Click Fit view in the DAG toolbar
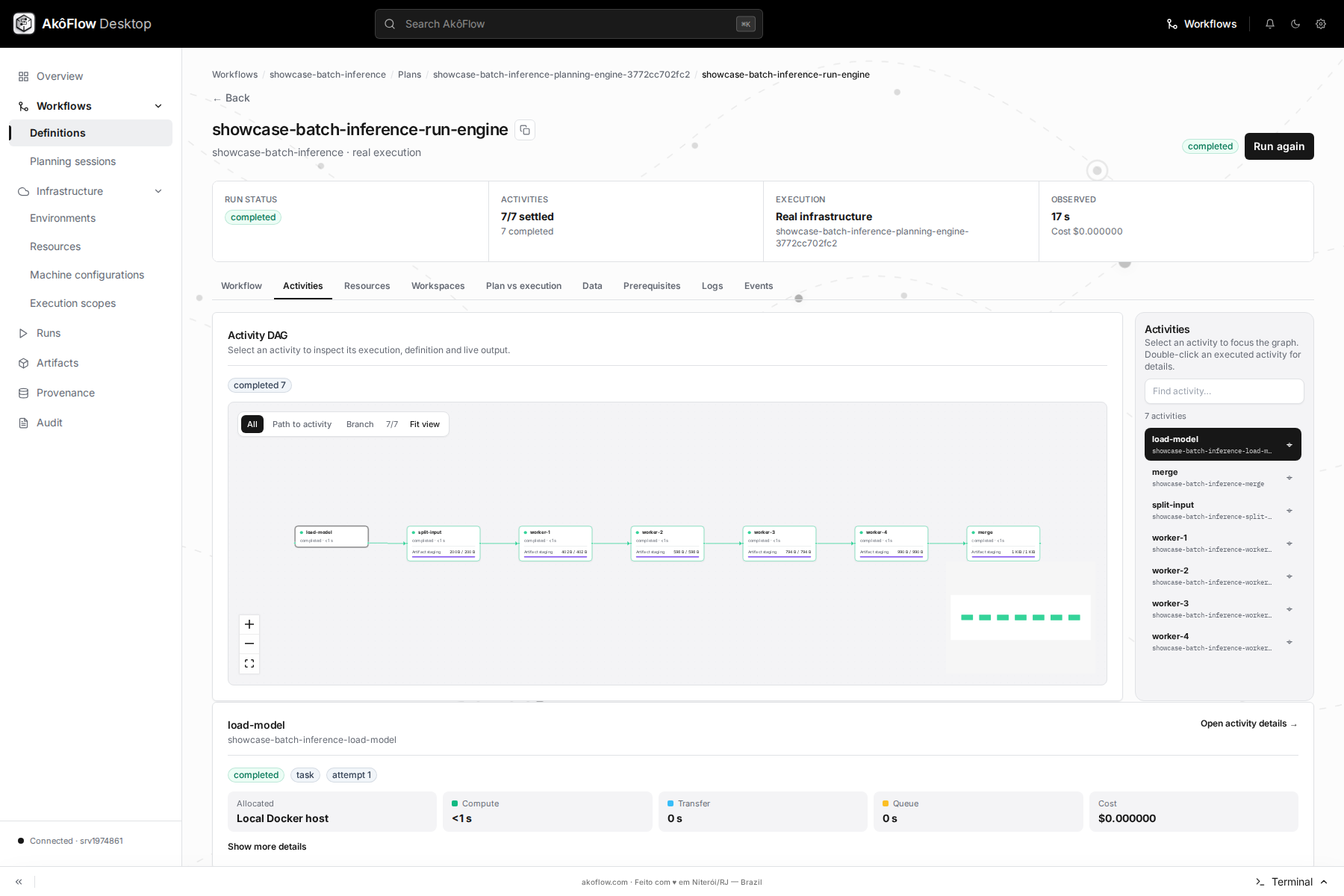This screenshot has width=1344, height=896. click(x=425, y=424)
